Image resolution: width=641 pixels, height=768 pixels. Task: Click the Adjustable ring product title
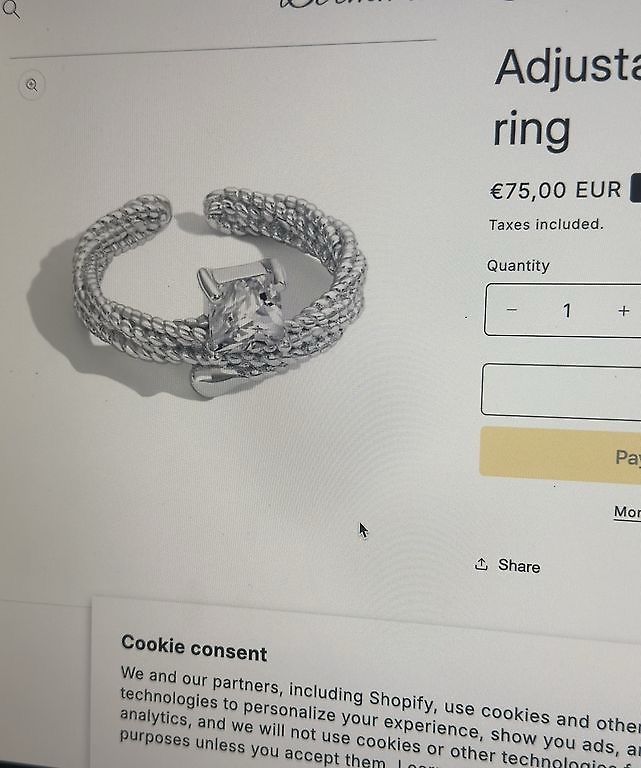coord(568,98)
